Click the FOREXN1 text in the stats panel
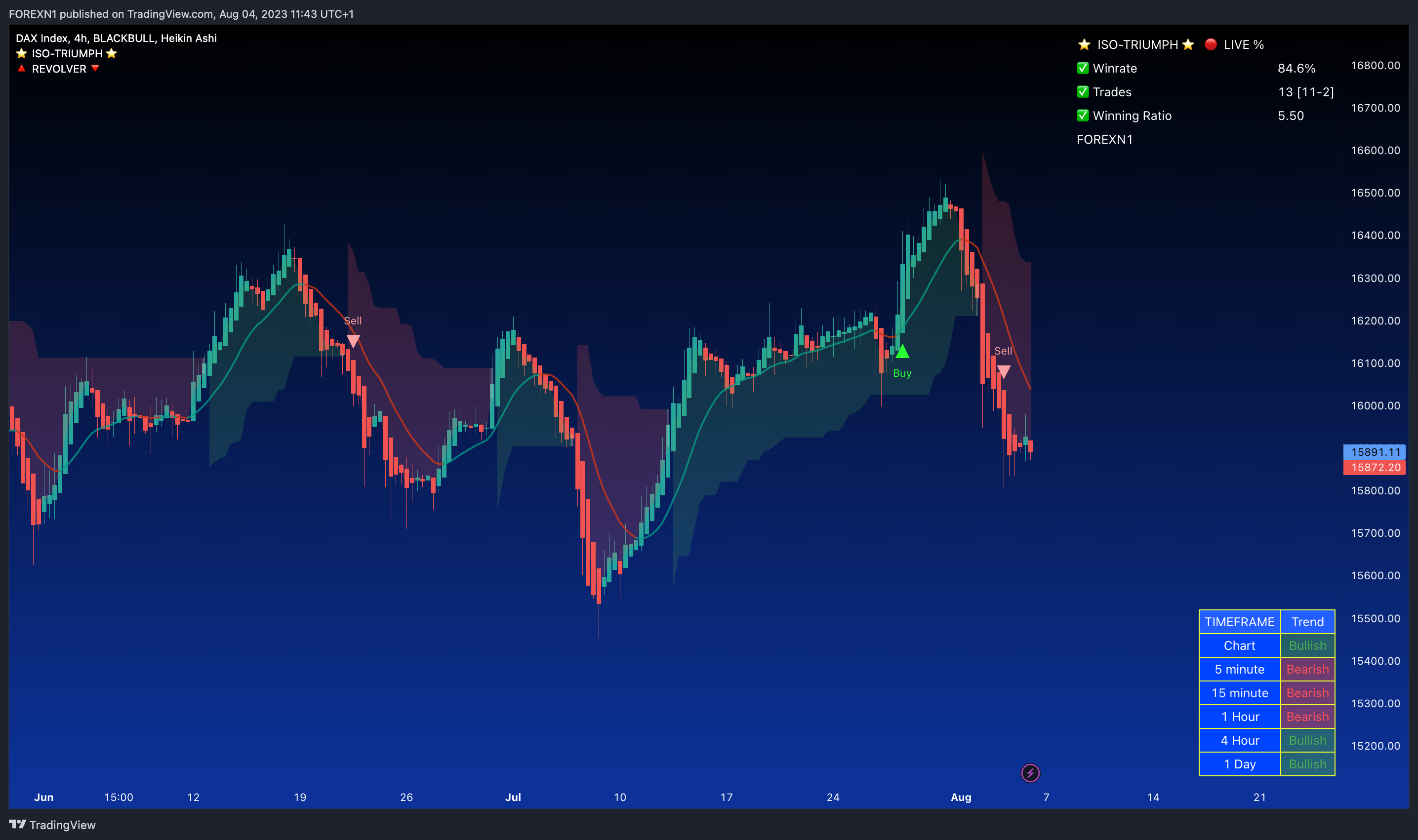This screenshot has width=1418, height=840. tap(1104, 139)
